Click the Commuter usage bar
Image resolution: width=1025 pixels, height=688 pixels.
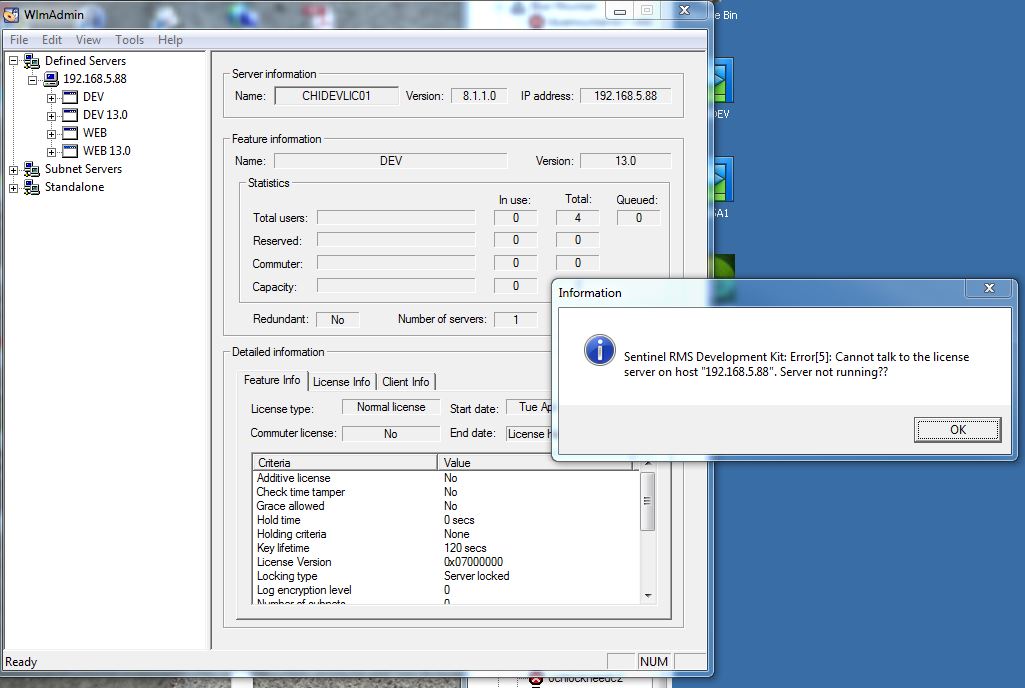396,263
